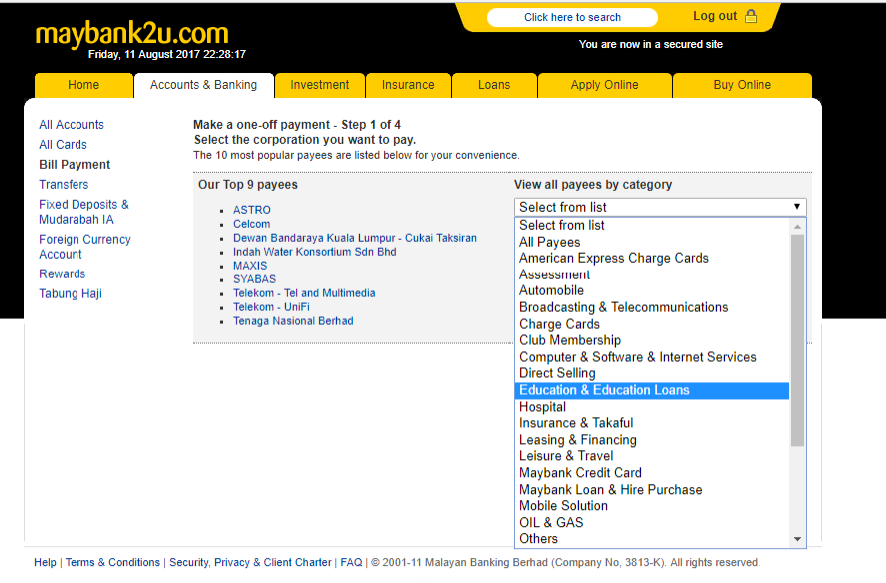Choose Leasing & Financing option
886x583 pixels.
coord(652,440)
